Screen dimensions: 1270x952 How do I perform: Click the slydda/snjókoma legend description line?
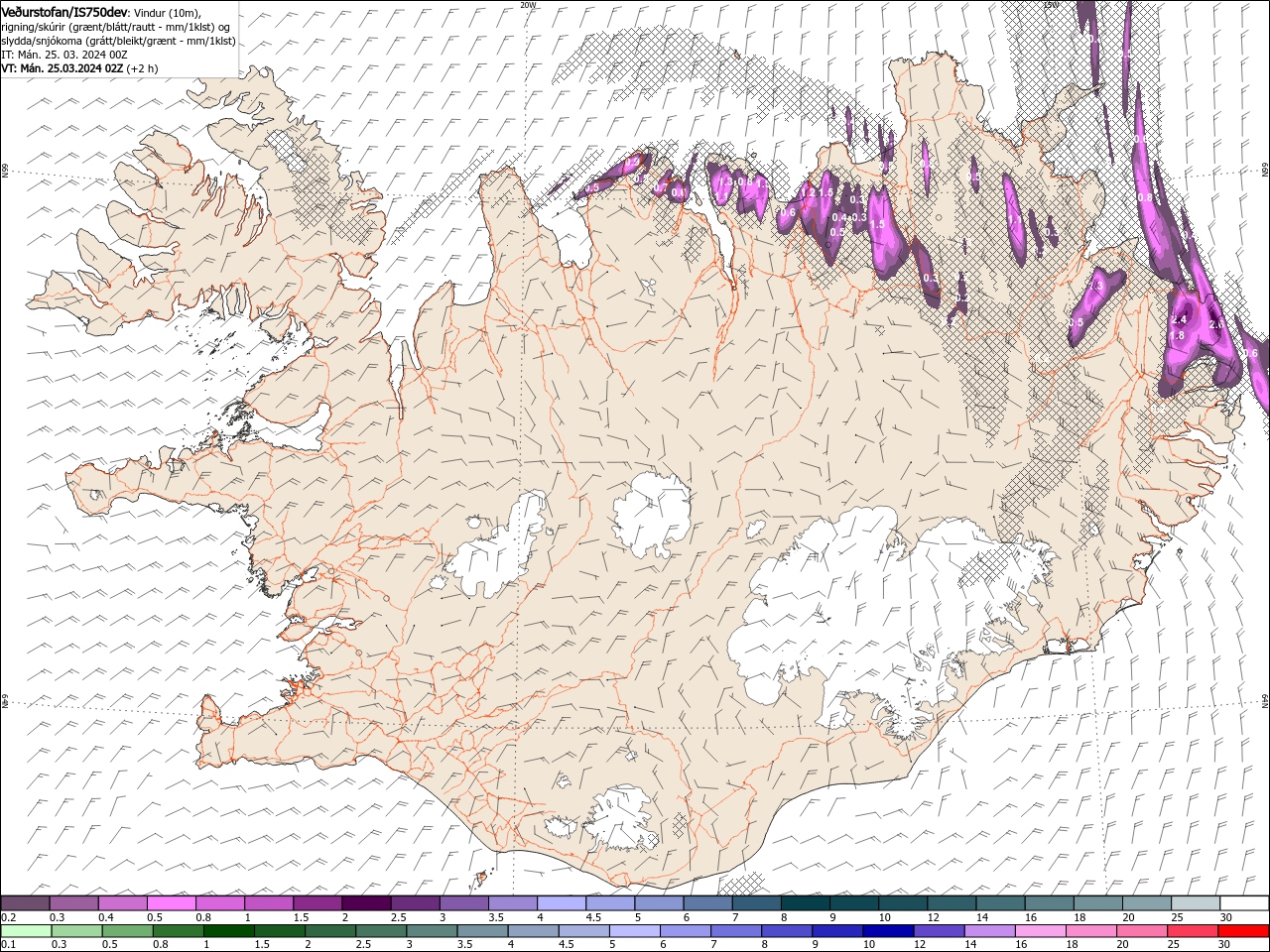tap(118, 41)
